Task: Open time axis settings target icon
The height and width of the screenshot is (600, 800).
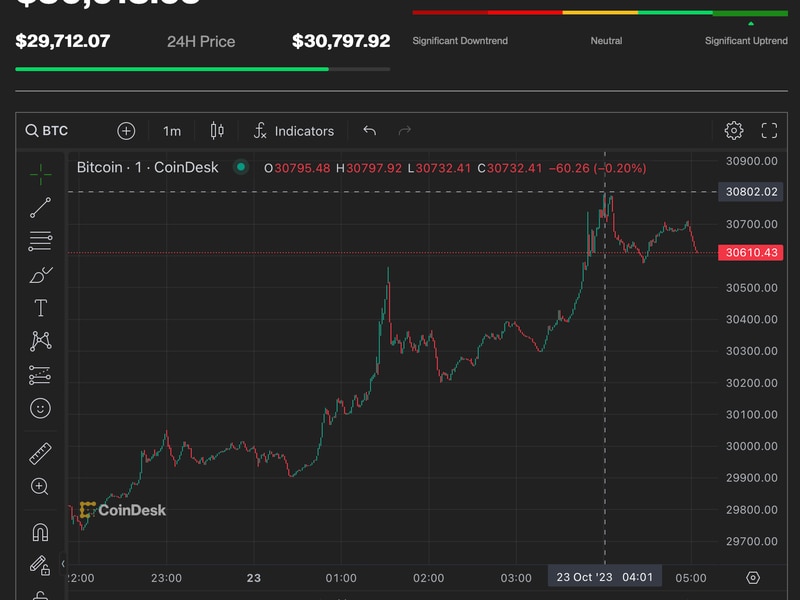Action: [753, 578]
